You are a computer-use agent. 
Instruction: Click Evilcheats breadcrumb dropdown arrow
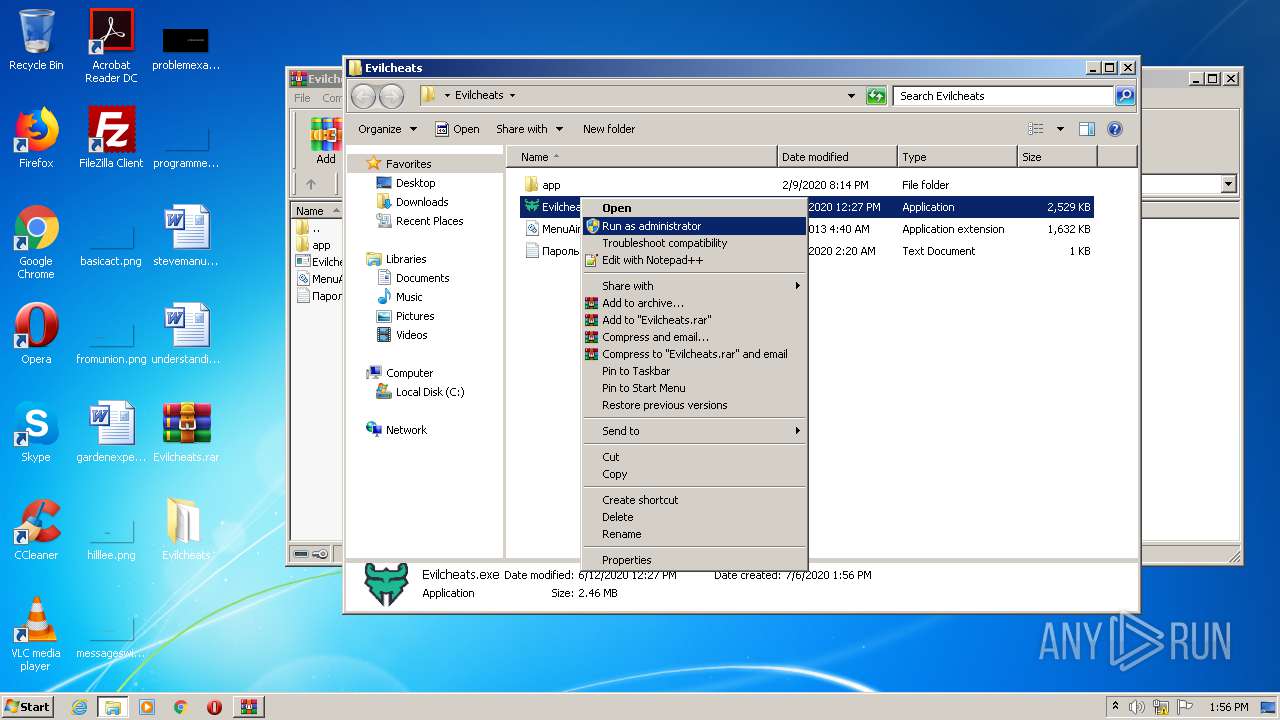pyautogui.click(x=512, y=96)
